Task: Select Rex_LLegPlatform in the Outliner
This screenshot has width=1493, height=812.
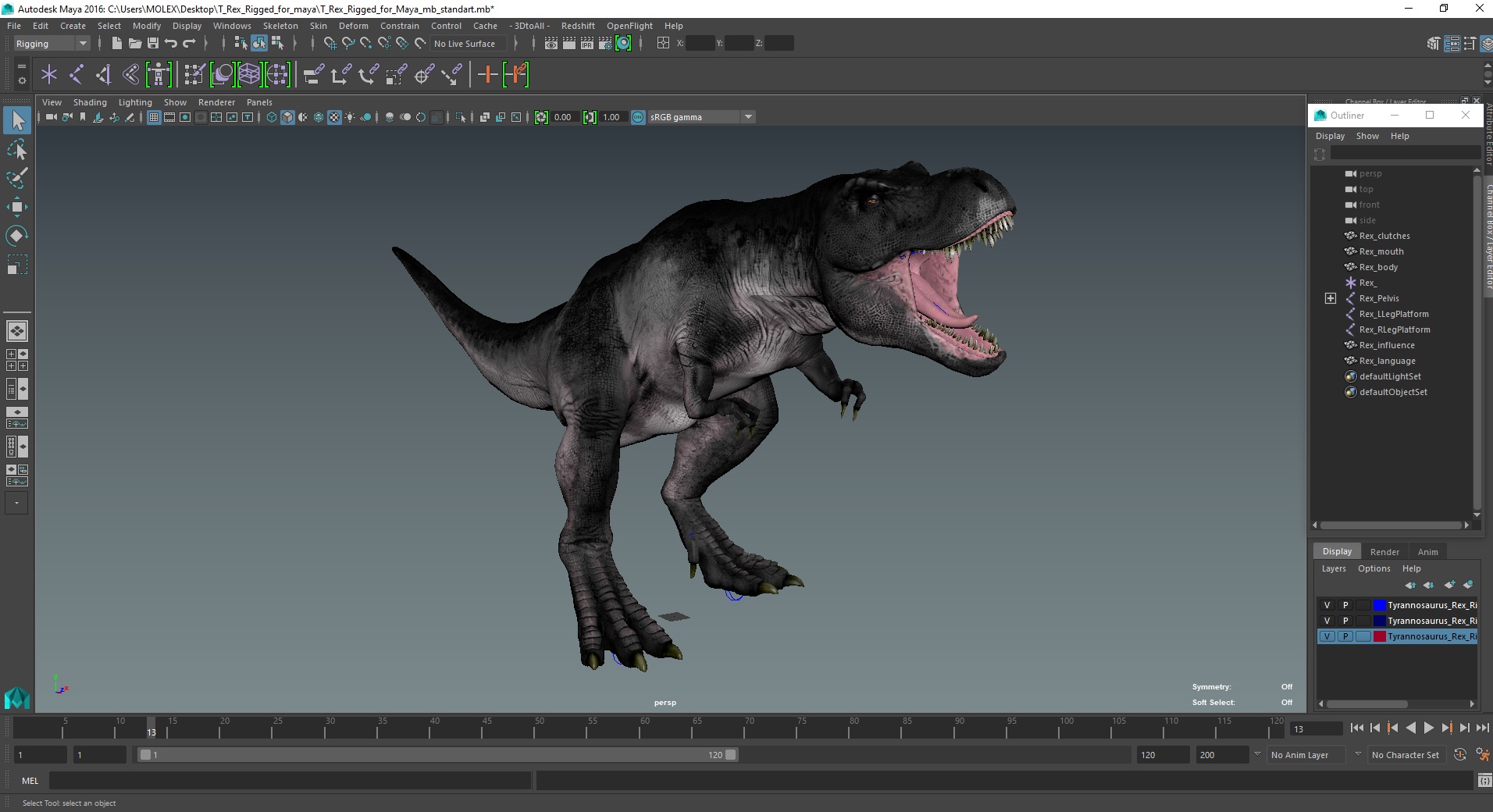Action: [1393, 314]
